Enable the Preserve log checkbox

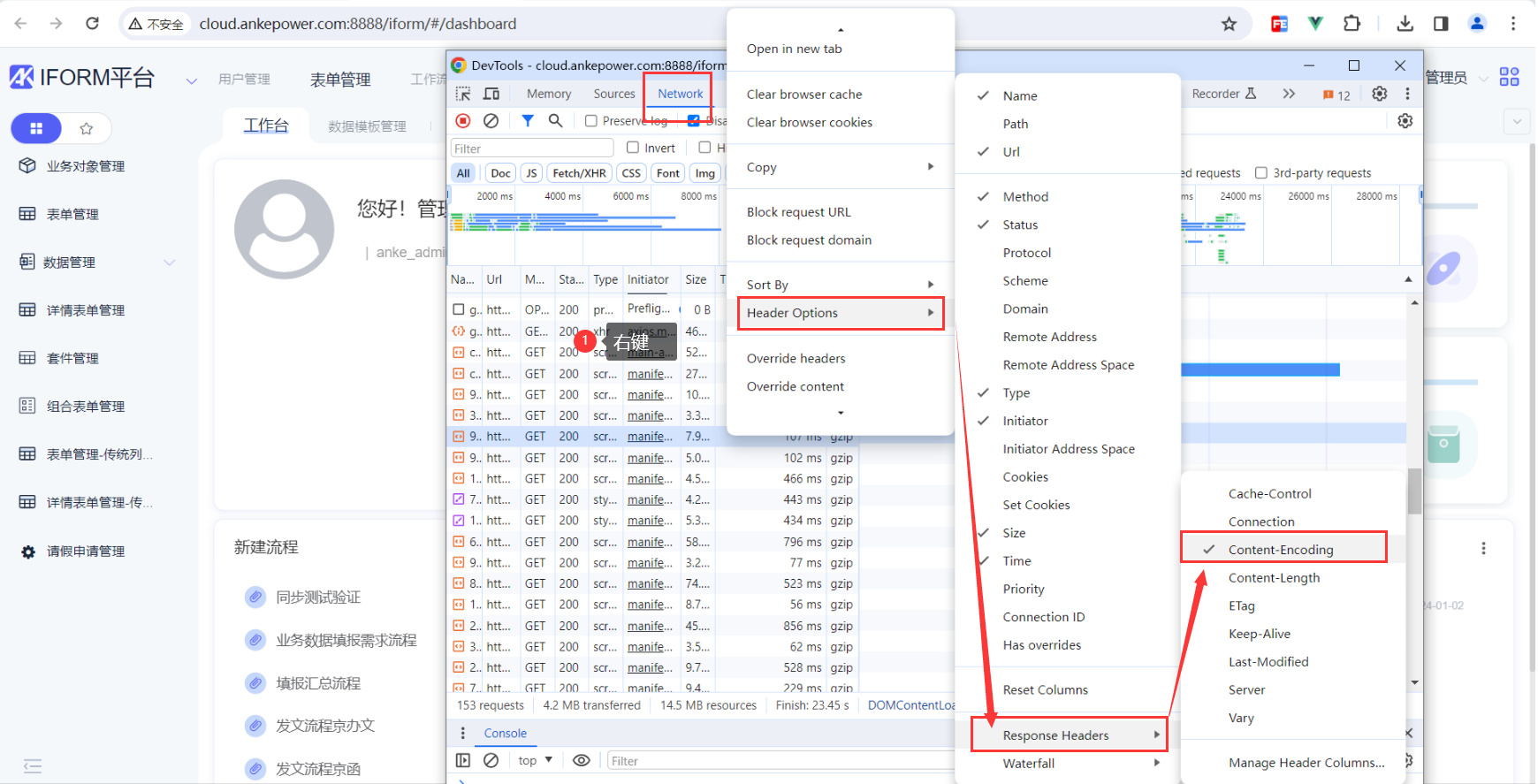pos(591,121)
